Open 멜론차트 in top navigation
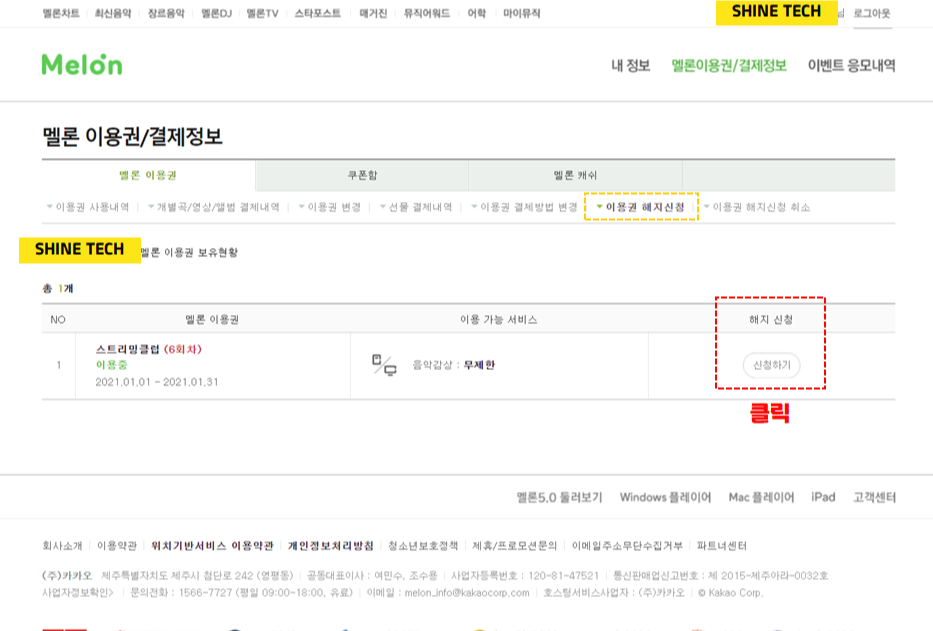Viewport: 933px width, 631px height. [x=61, y=13]
